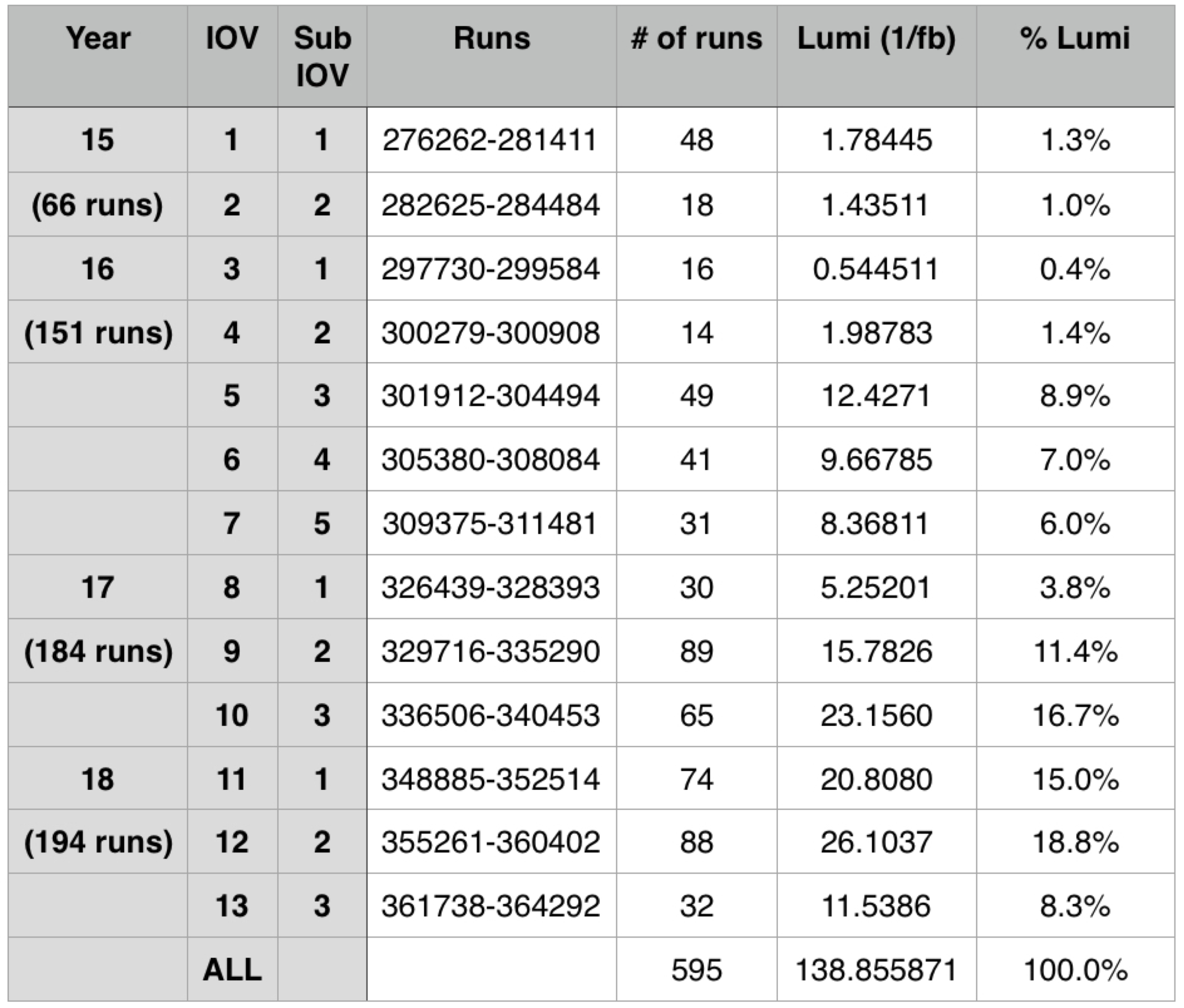Select the IOV column header

(232, 39)
